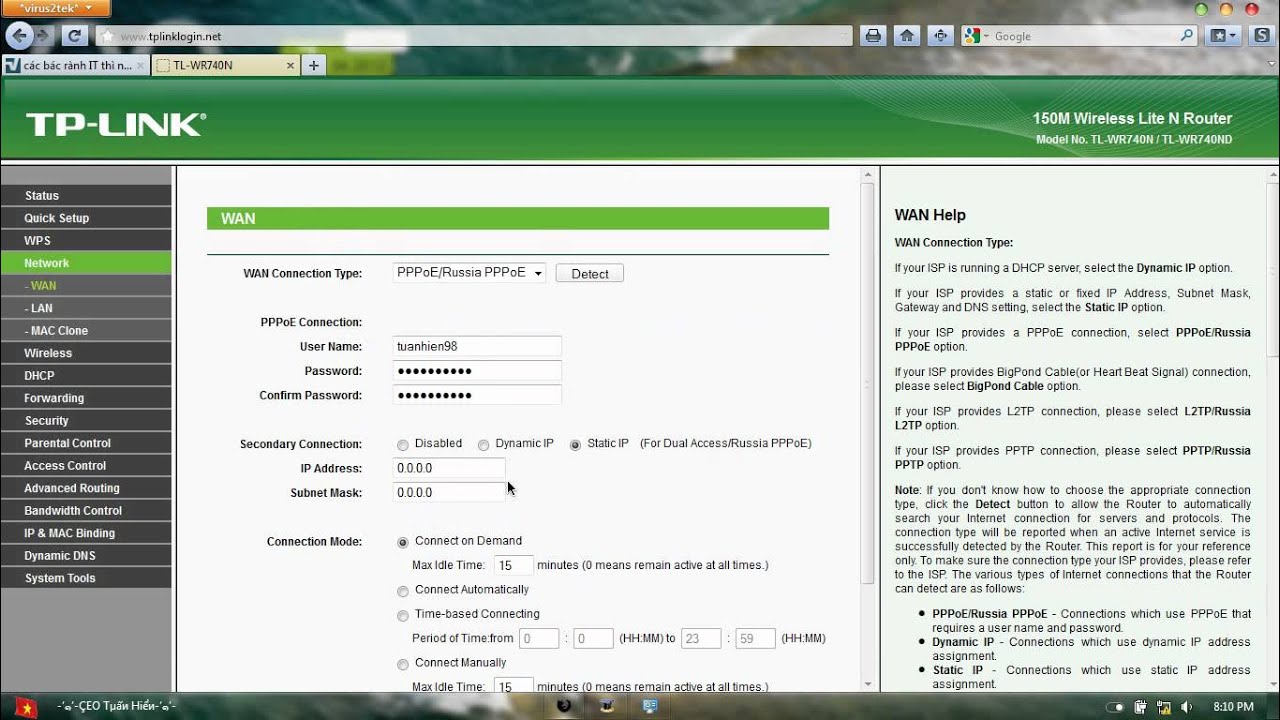Open IP & MAC Binding menu item
Image resolution: width=1280 pixels, height=720 pixels.
[x=86, y=533]
